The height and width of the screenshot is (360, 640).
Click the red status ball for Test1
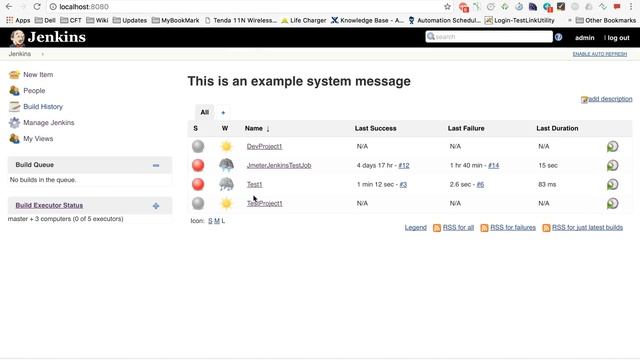click(198, 184)
